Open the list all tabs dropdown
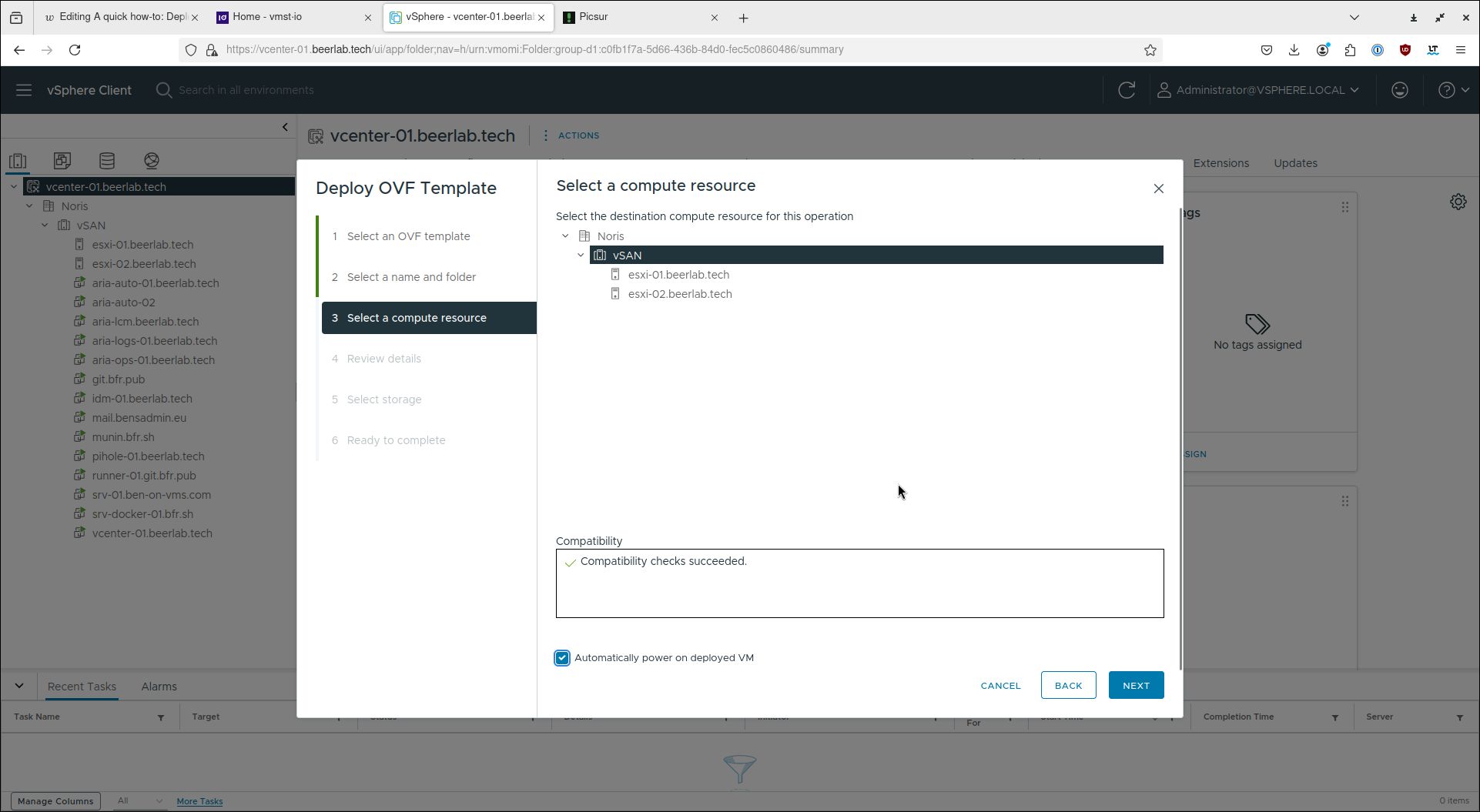The image size is (1480, 812). pyautogui.click(x=1354, y=18)
